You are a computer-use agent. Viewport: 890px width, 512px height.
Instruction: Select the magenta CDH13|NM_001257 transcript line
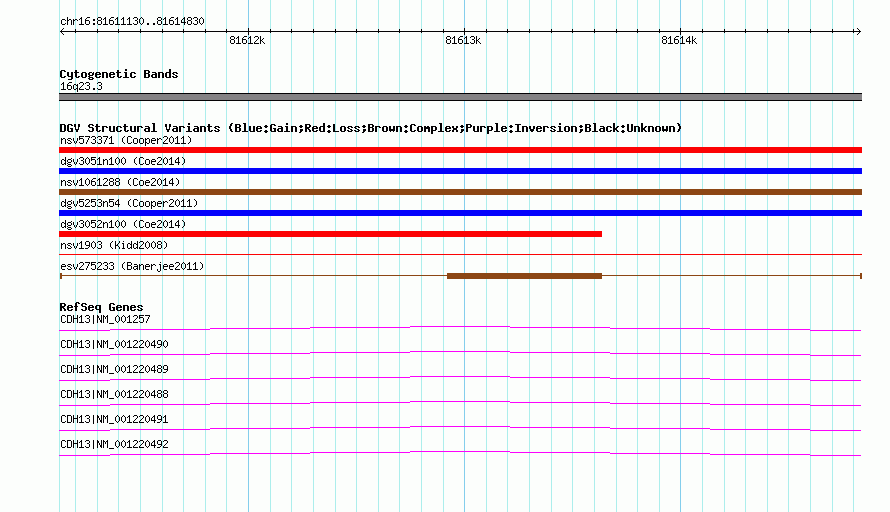(460, 328)
